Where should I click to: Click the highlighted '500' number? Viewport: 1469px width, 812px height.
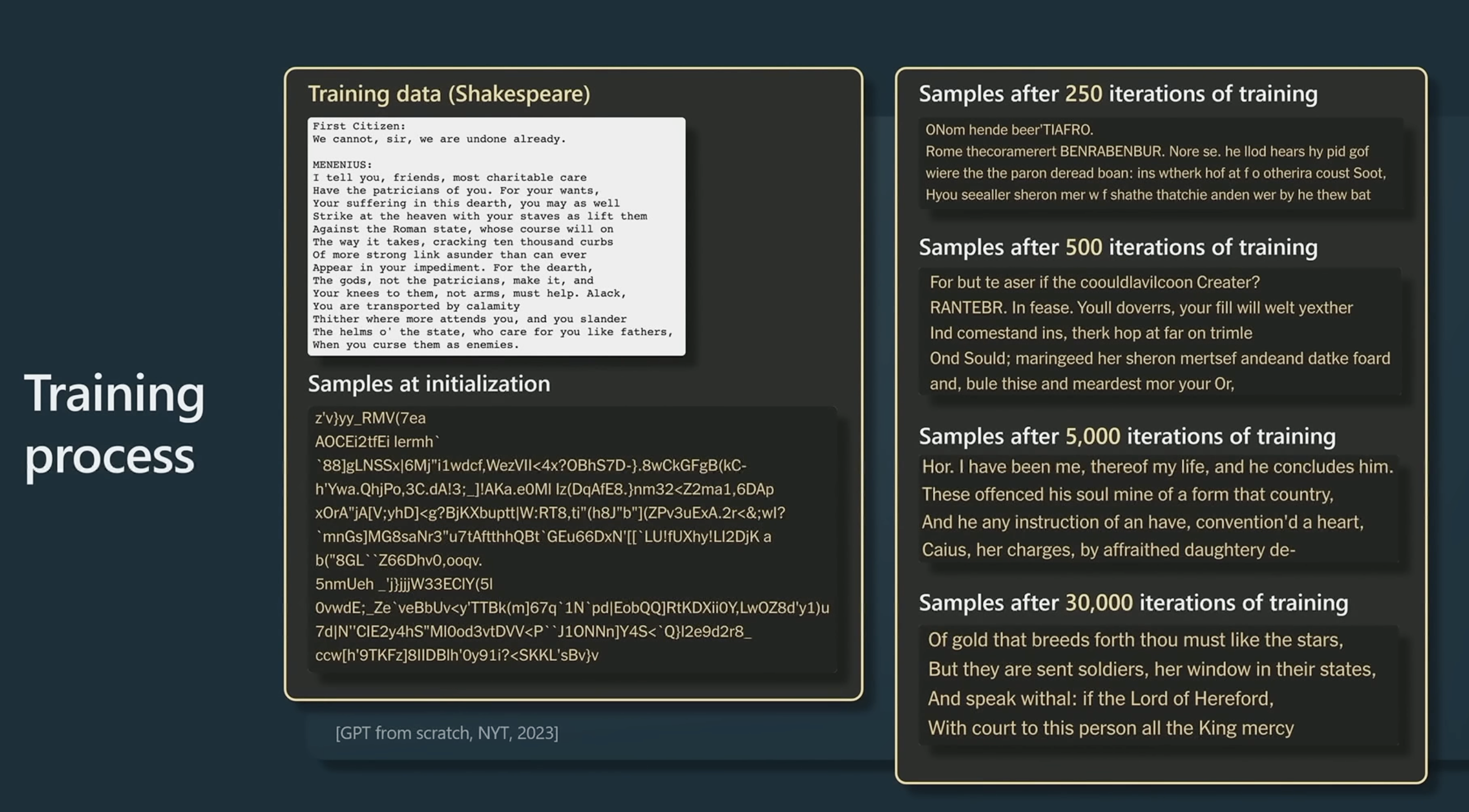tap(1084, 248)
